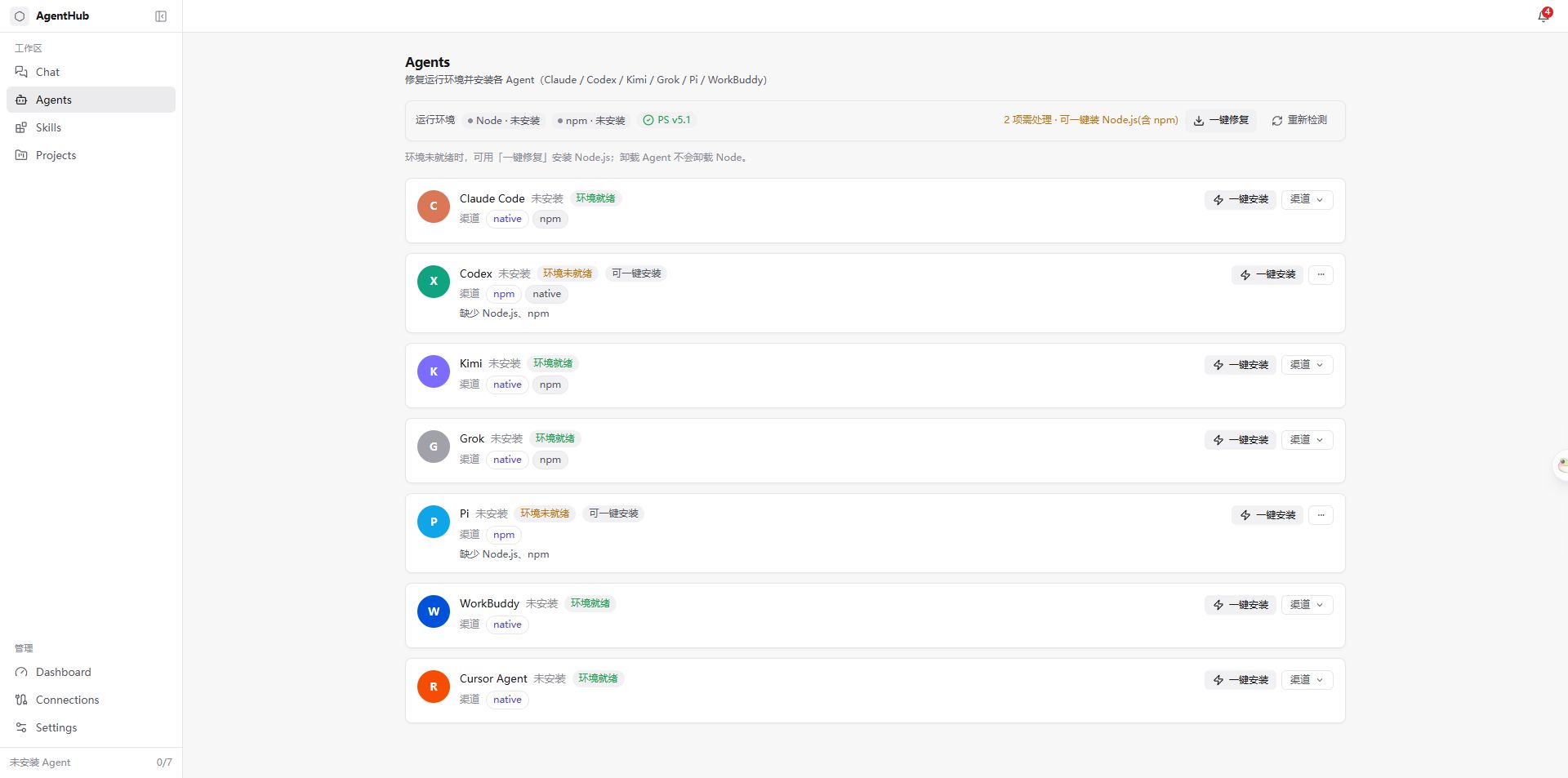Open the 渠道 dropdown for Claude Code
Viewport: 1568px width, 778px height.
(1307, 199)
